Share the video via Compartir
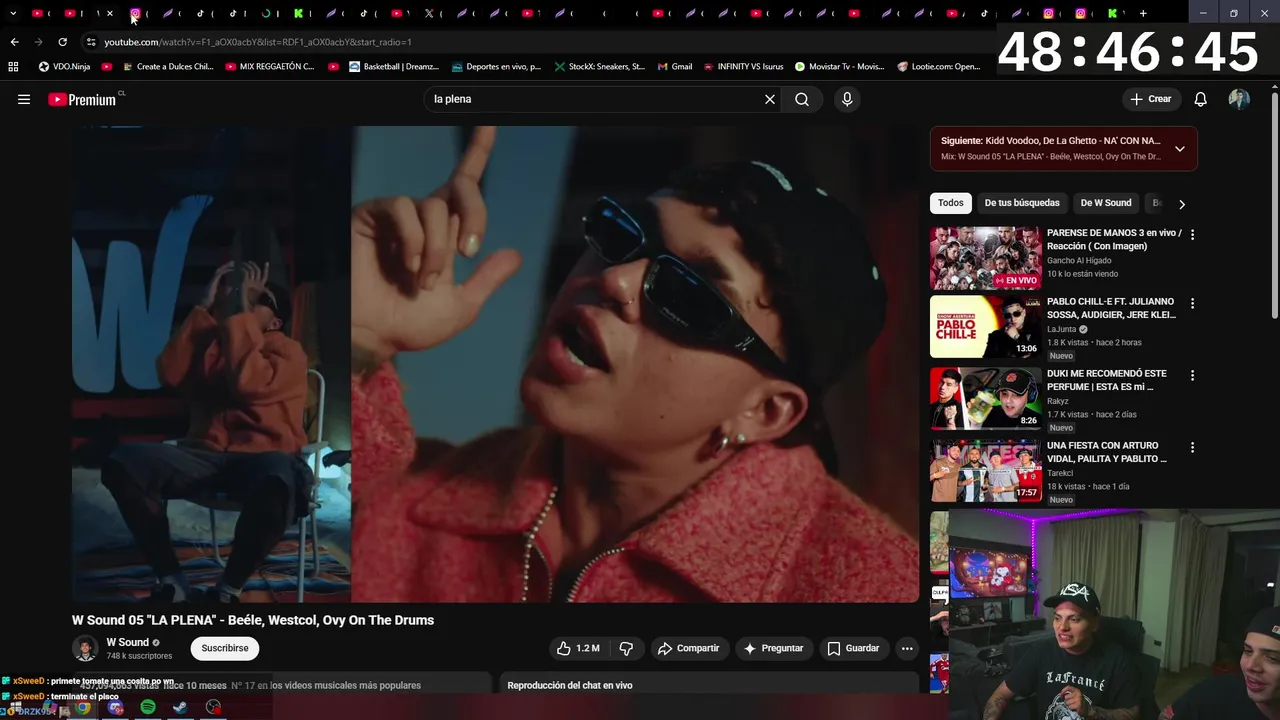Viewport: 1280px width, 720px height. pos(688,648)
